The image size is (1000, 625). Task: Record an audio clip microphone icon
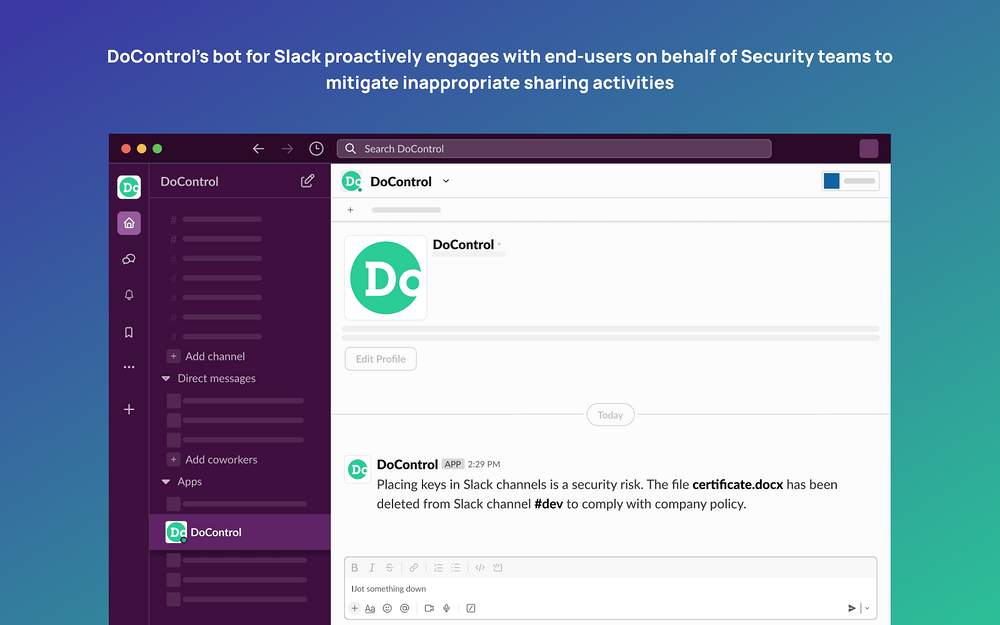click(446, 608)
